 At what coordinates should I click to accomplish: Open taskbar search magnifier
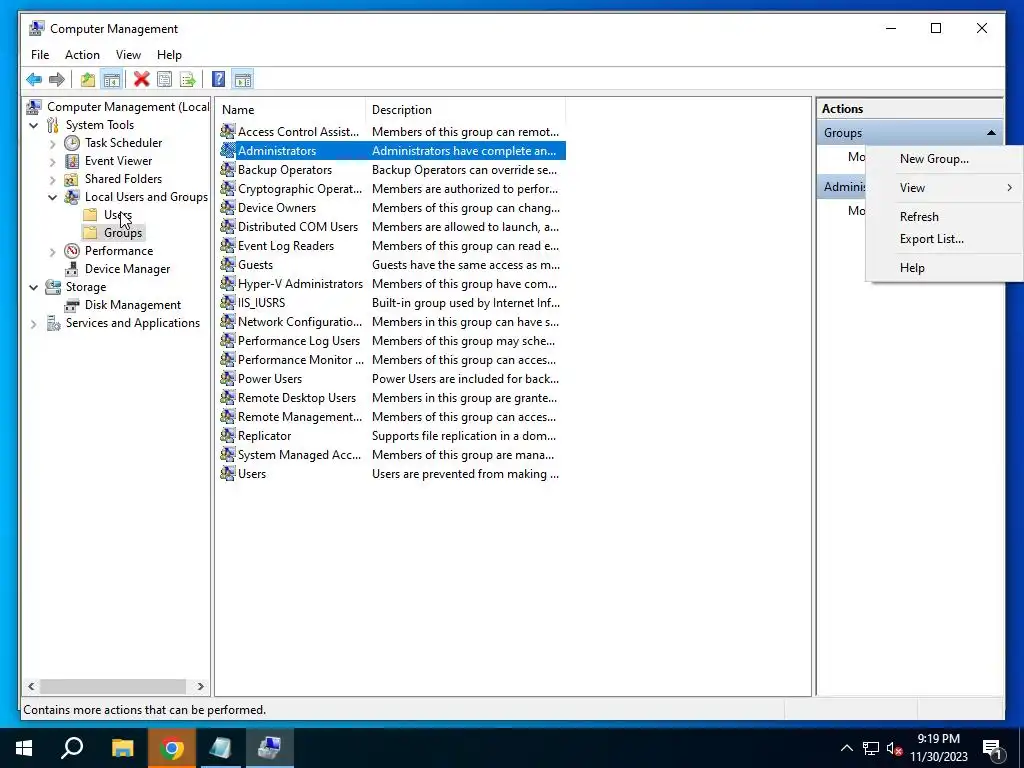pyautogui.click(x=72, y=748)
